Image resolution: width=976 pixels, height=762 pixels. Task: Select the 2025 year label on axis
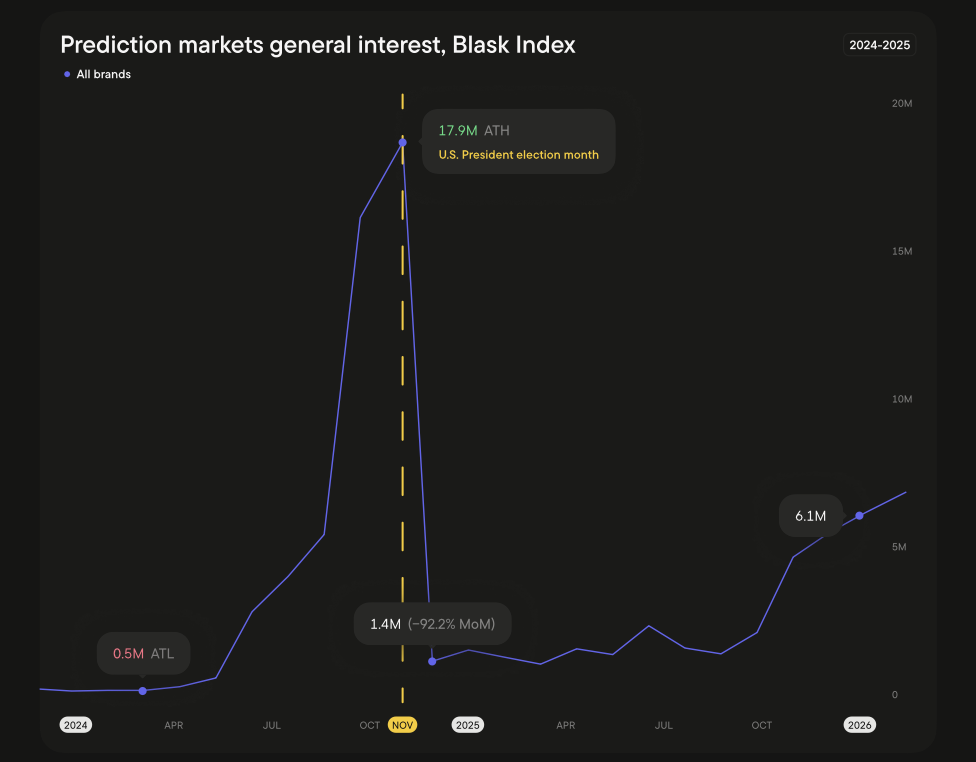pyautogui.click(x=467, y=725)
